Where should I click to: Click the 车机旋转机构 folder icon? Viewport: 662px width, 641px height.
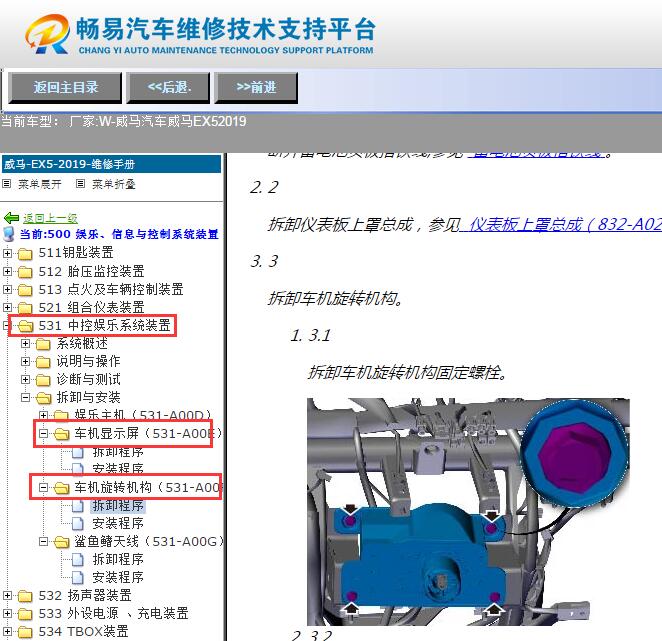(62, 488)
